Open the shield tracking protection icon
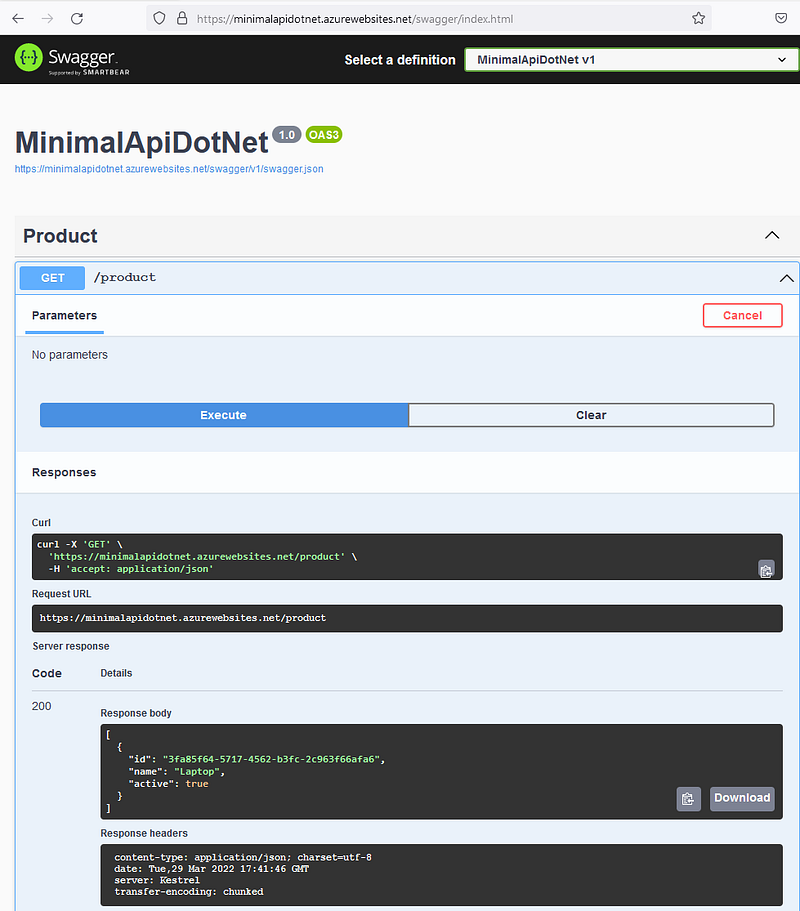This screenshot has width=800, height=911. pyautogui.click(x=159, y=19)
